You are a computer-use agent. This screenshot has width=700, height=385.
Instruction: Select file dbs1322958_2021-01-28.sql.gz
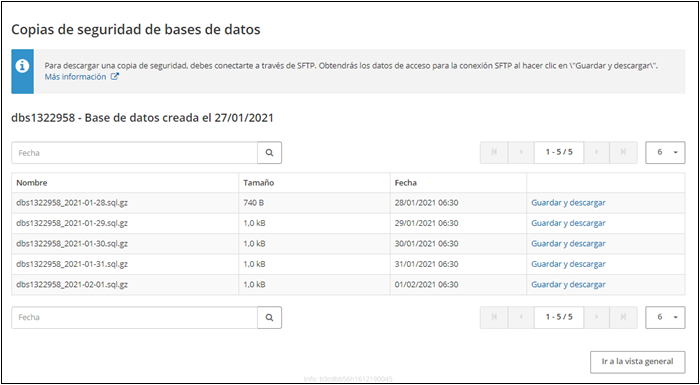[x=72, y=203]
